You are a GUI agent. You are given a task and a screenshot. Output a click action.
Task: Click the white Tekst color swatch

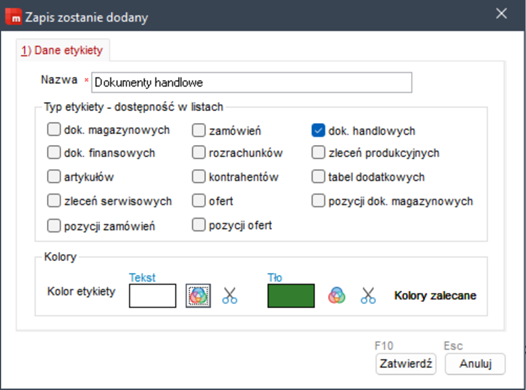coord(153,295)
